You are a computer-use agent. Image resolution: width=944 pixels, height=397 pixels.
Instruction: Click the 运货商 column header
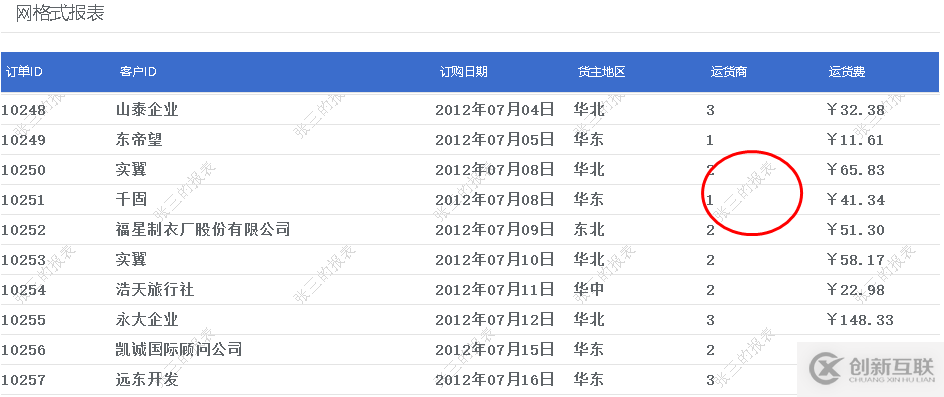click(x=728, y=72)
